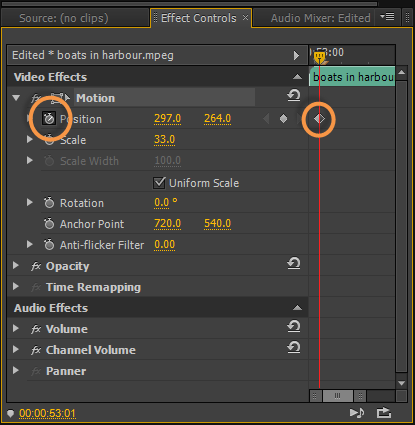Image resolution: width=415 pixels, height=425 pixels.
Task: Go to previous Position keyframe
Action: 266,119
